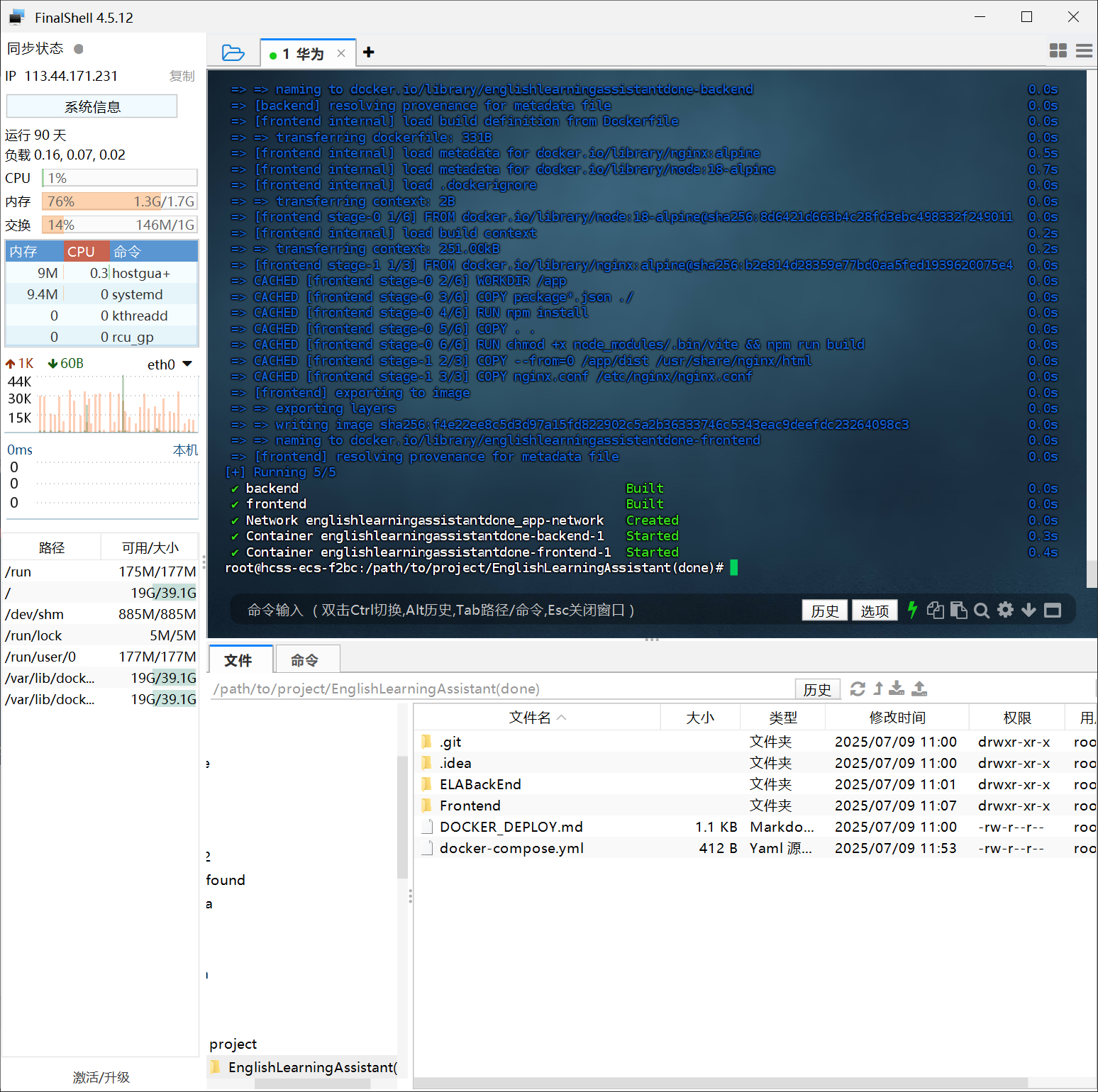Click the download file icon

(897, 689)
